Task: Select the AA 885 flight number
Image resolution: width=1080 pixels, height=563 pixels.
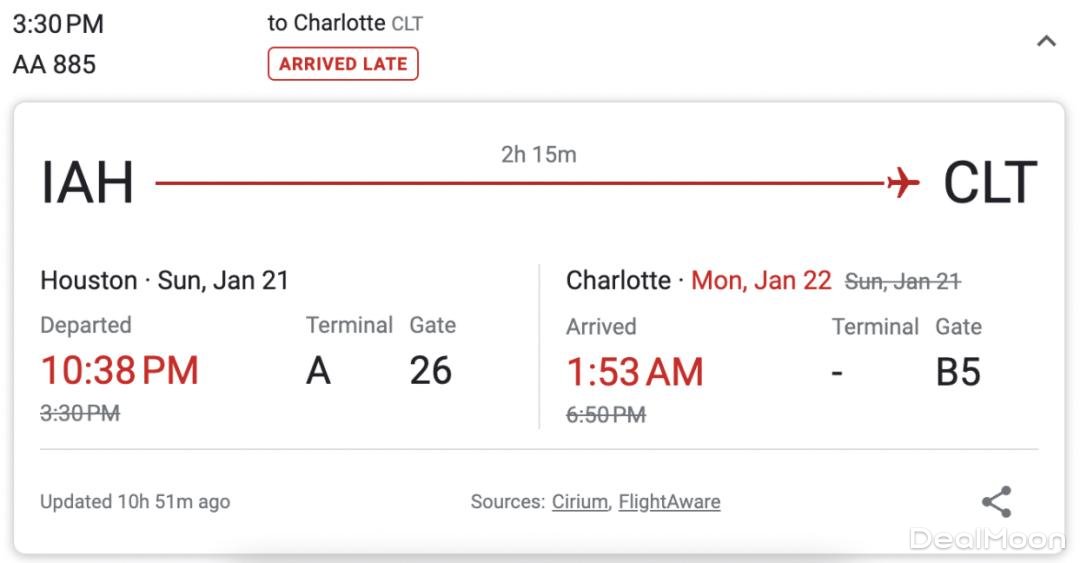Action: pyautogui.click(x=55, y=65)
